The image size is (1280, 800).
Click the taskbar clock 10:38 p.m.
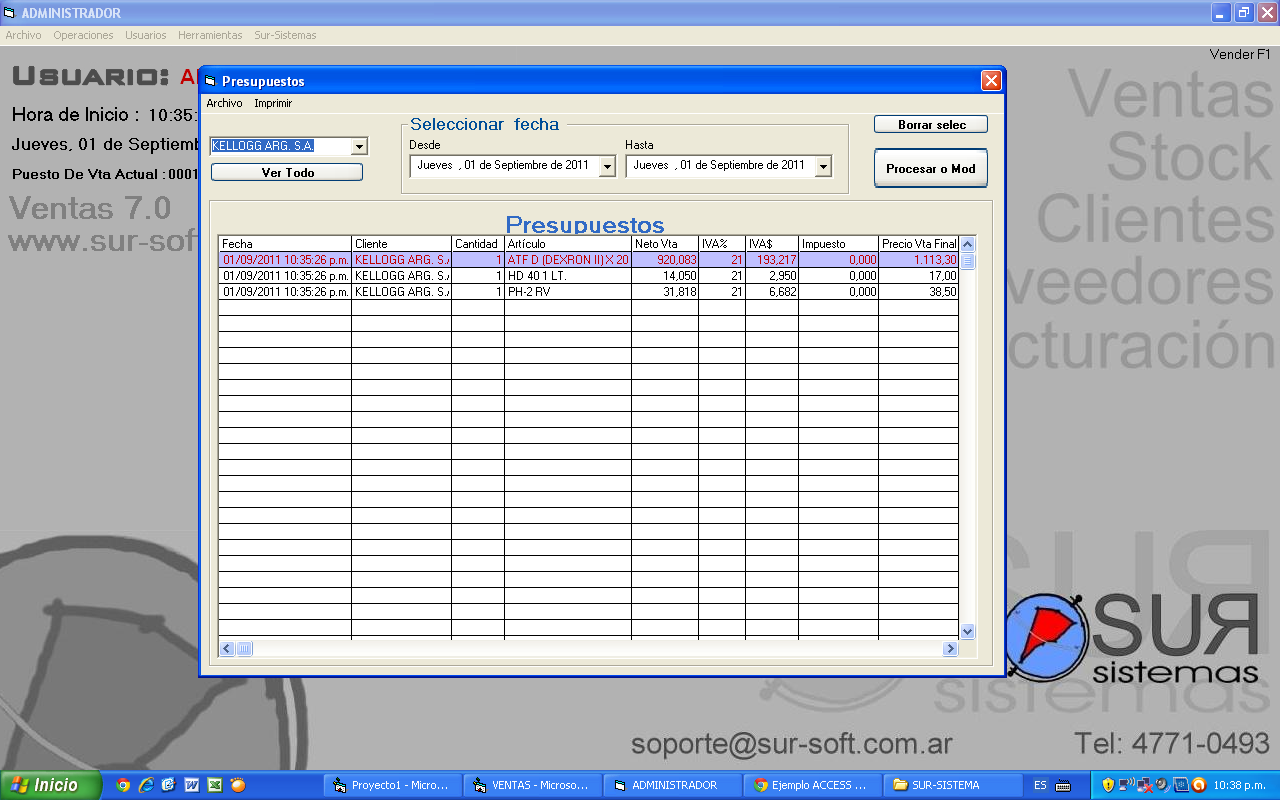[1239, 785]
